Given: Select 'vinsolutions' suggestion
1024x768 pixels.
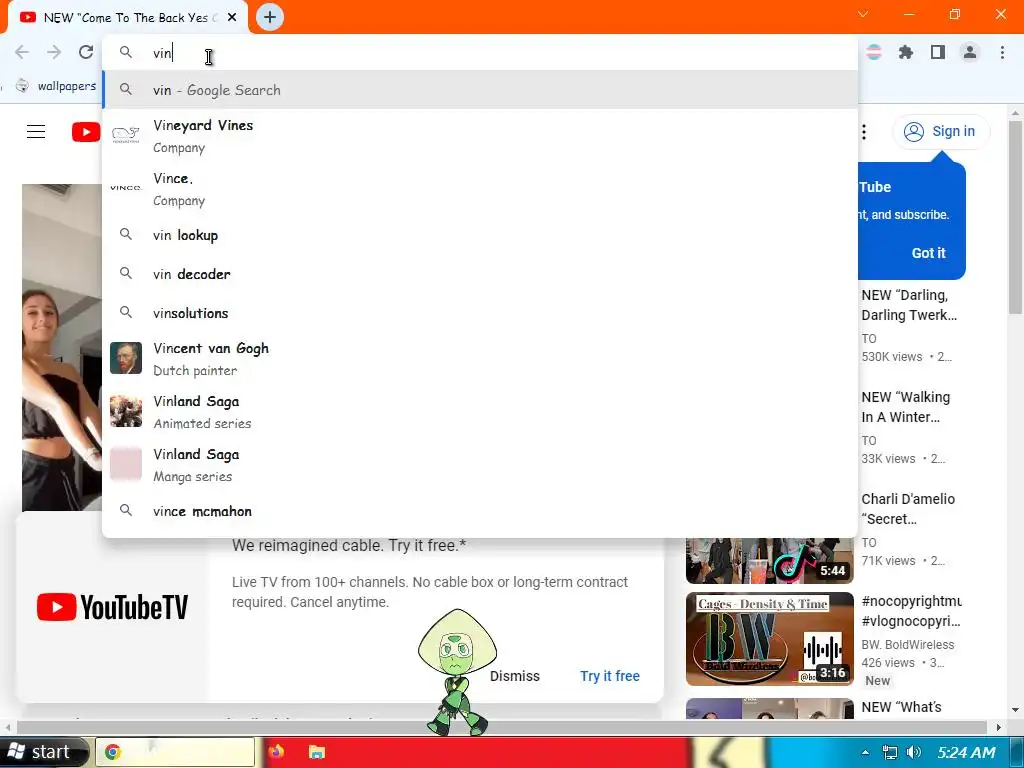Looking at the screenshot, I should [480, 313].
